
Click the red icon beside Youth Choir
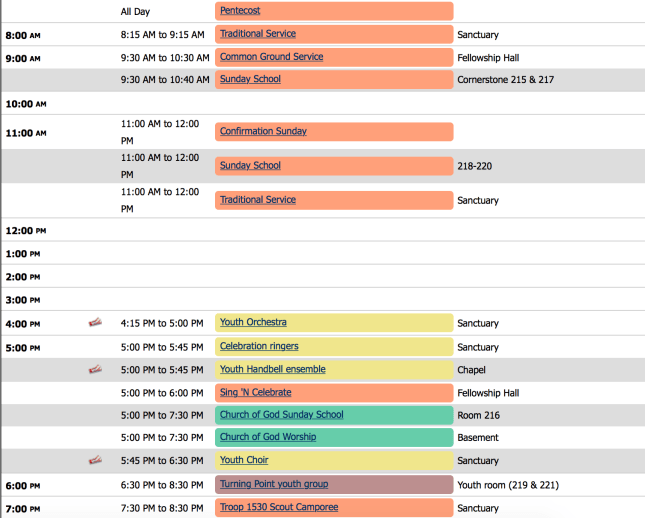95,460
